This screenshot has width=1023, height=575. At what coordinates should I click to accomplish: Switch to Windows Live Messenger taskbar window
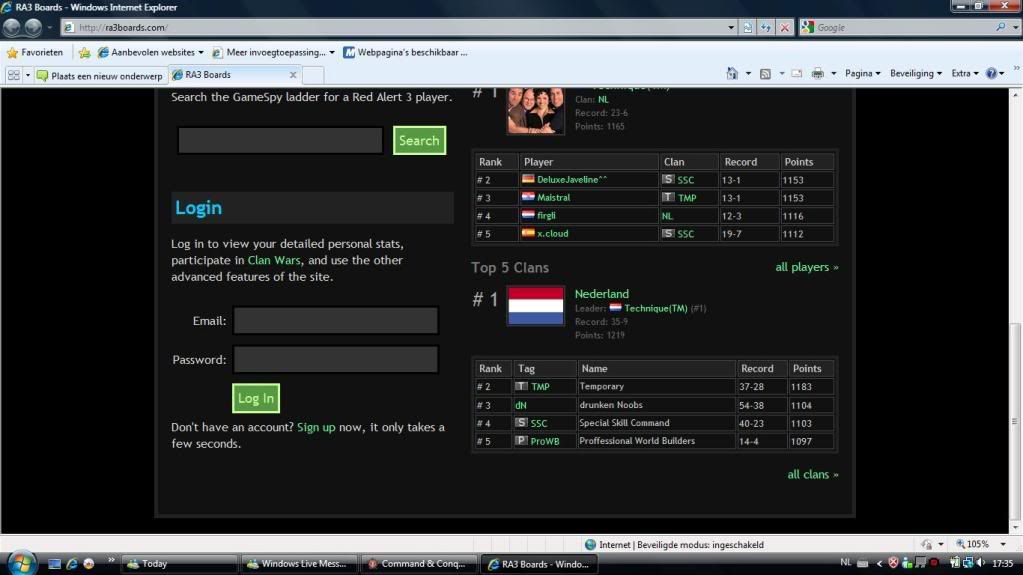click(298, 563)
